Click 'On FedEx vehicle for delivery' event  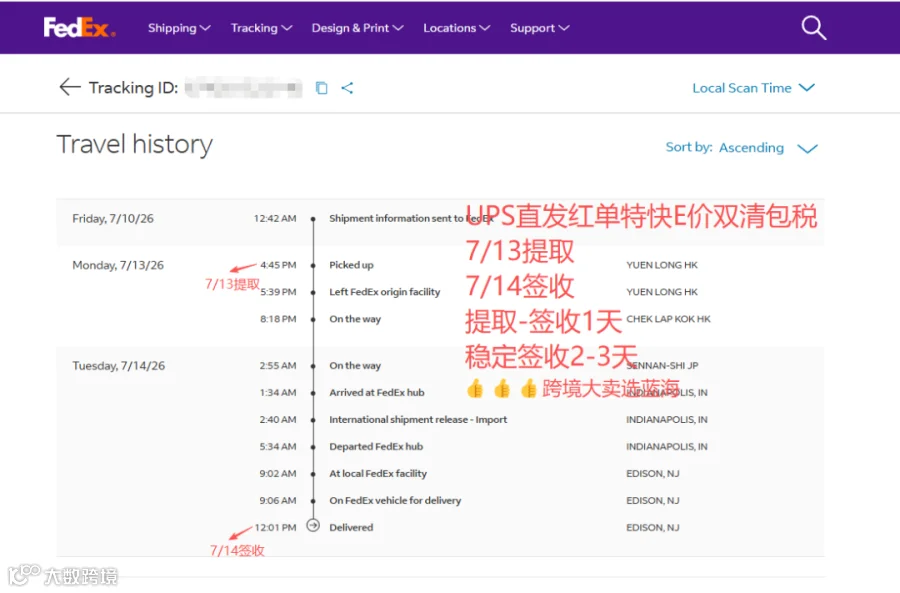click(x=395, y=500)
